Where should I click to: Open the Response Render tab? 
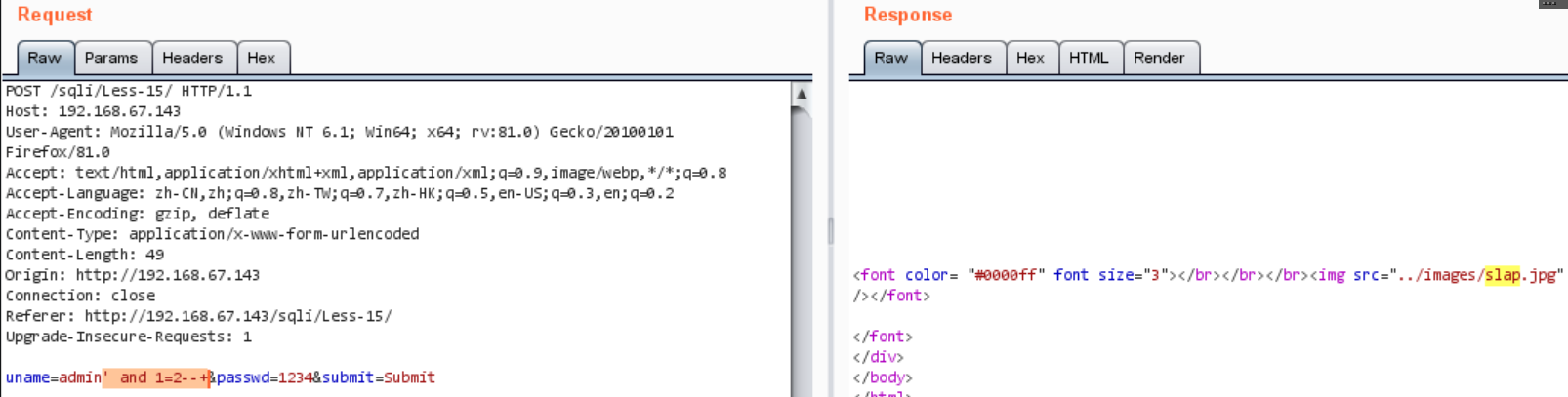(1159, 59)
